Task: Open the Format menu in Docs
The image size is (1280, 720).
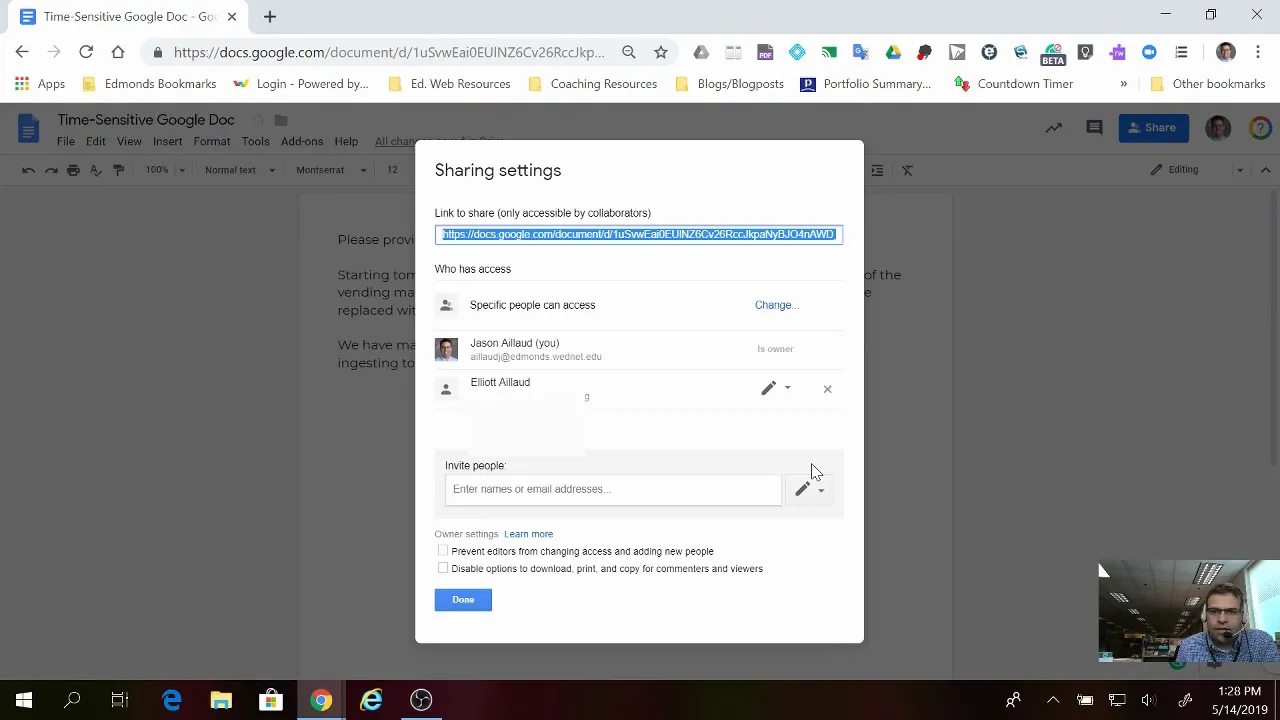Action: tap(212, 142)
